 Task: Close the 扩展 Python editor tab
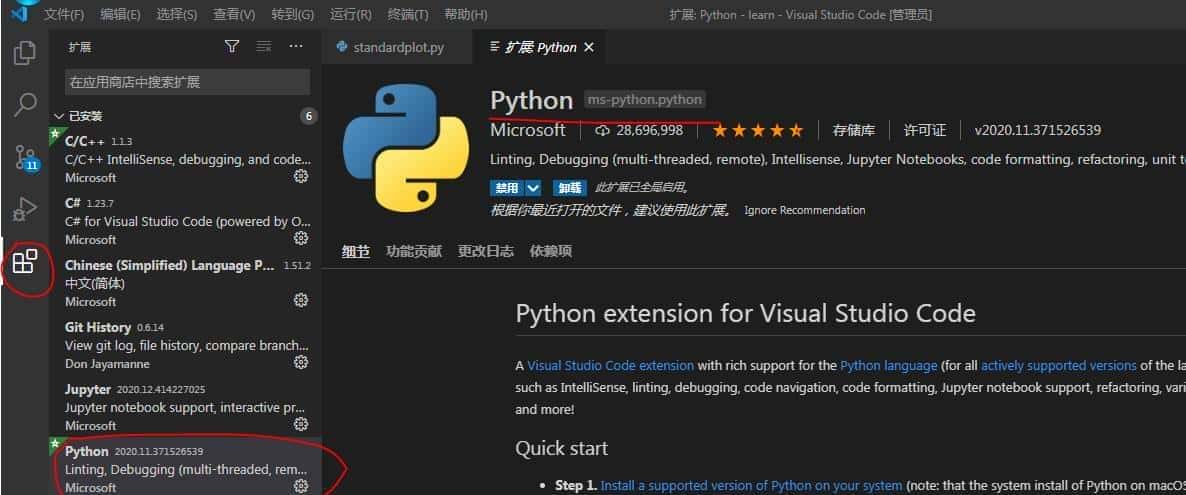[x=589, y=48]
